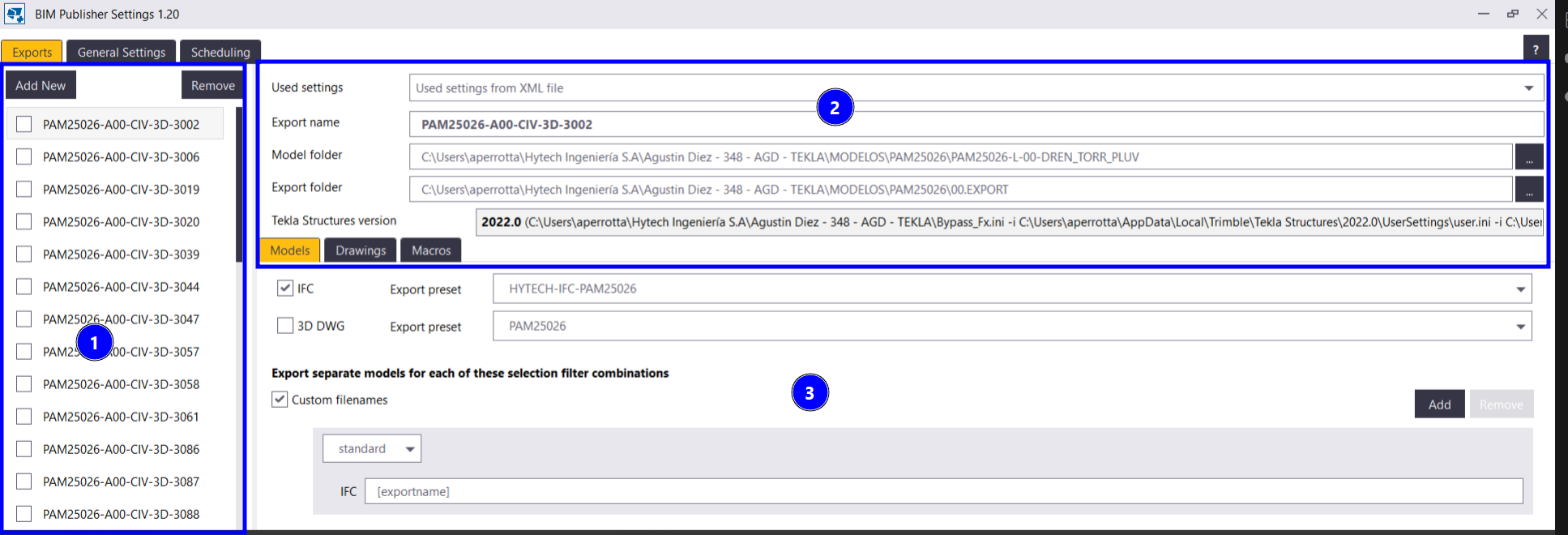Select PAM25026-A00-CIV-3D-3006 in the list
The image size is (1568, 535).
click(121, 156)
